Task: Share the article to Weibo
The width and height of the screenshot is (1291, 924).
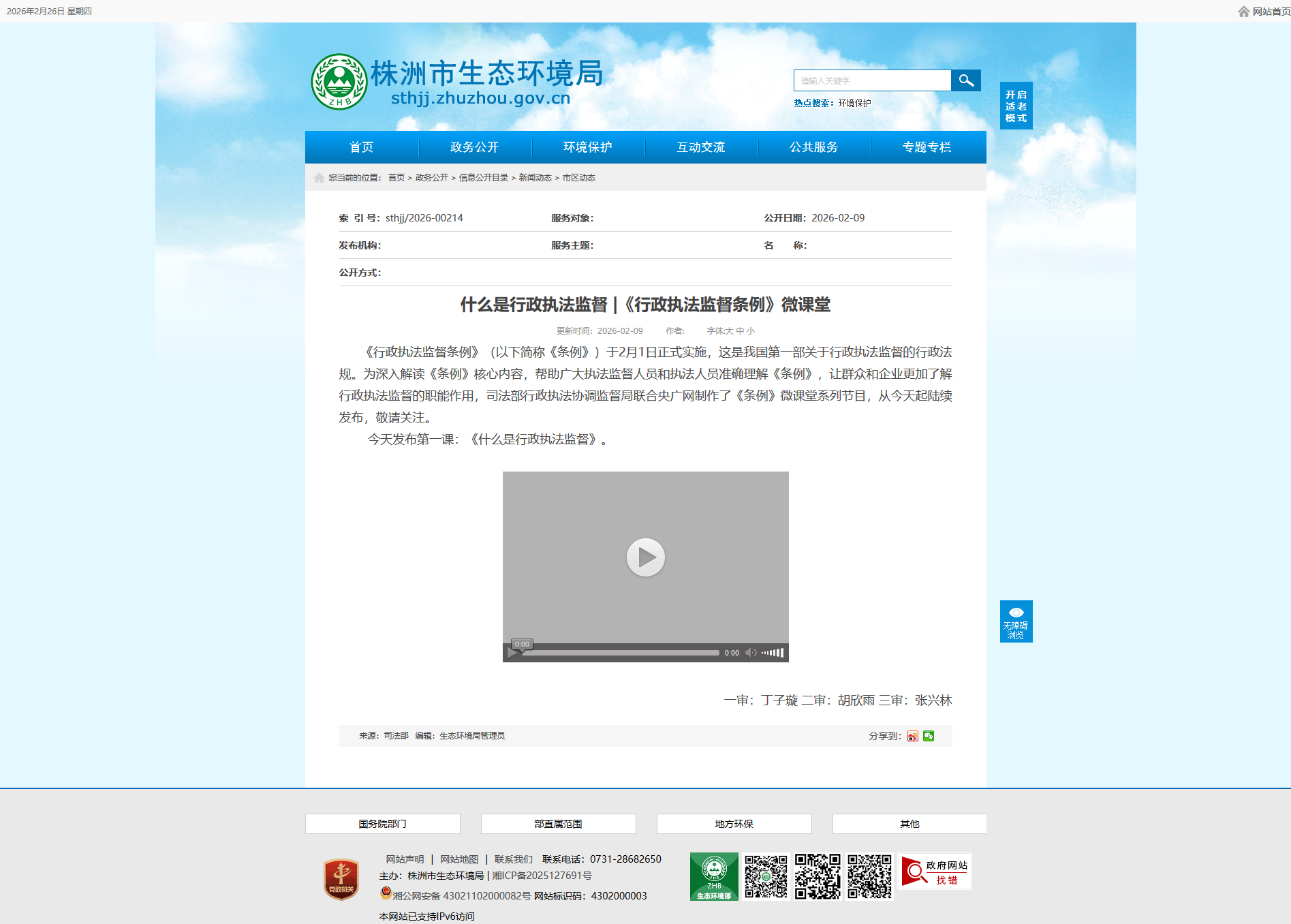Action: [x=912, y=736]
